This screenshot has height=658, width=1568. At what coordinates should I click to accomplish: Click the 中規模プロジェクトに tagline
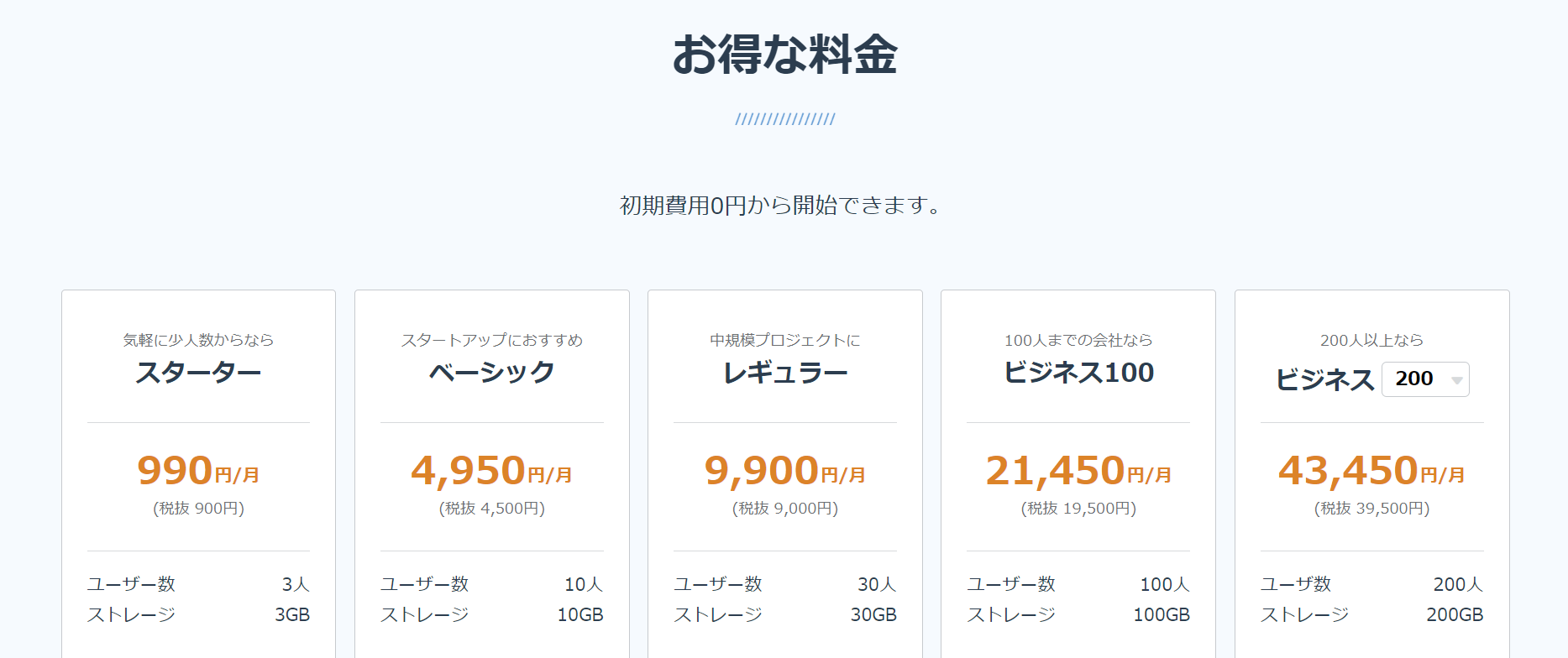(x=784, y=340)
